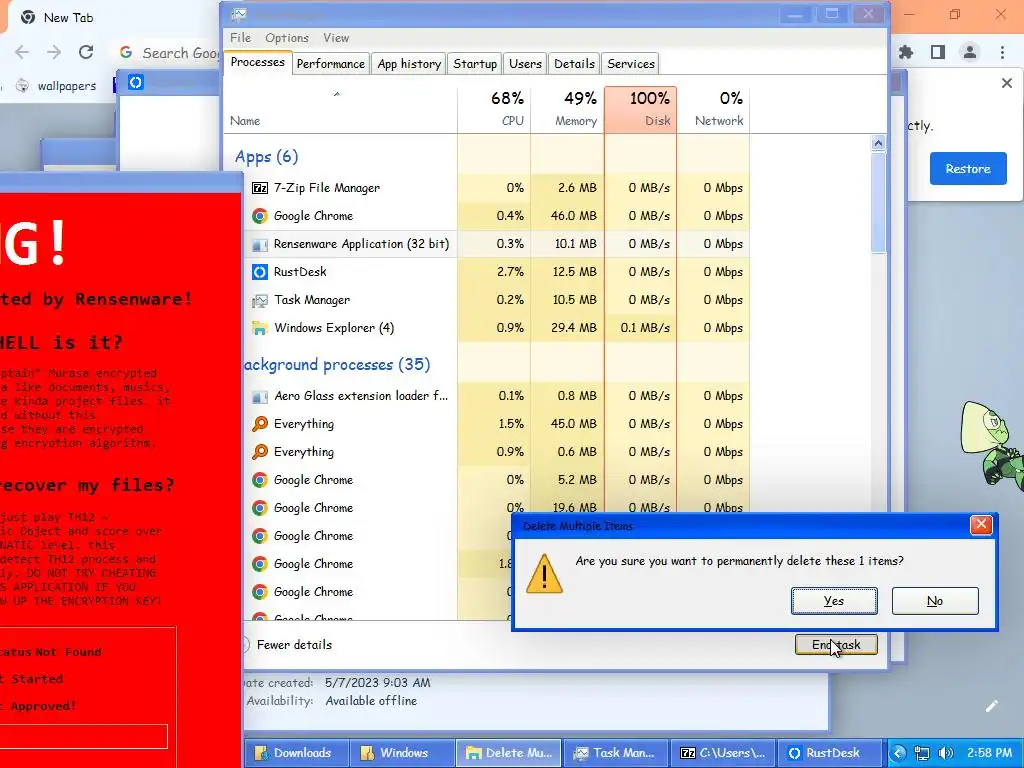Click the Restore button in Chrome
The height and width of the screenshot is (768, 1024).
[968, 168]
